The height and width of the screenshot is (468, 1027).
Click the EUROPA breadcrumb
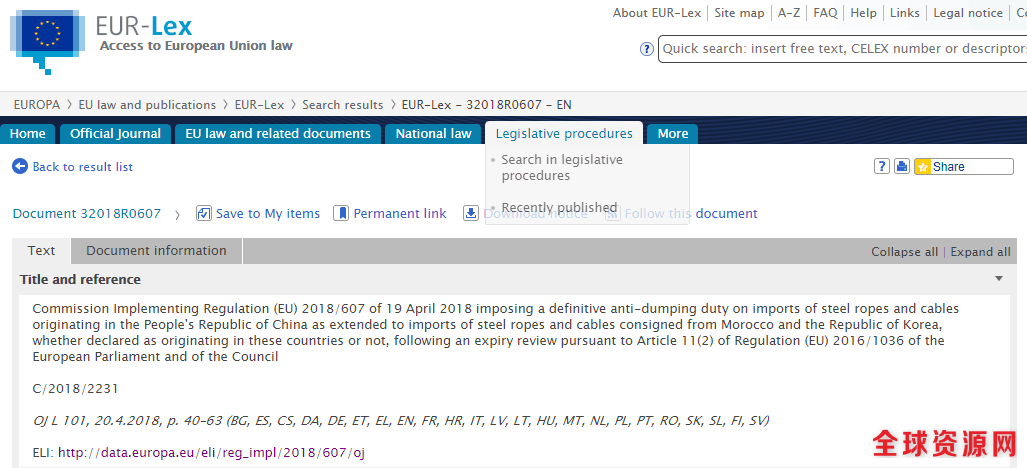click(x=37, y=105)
